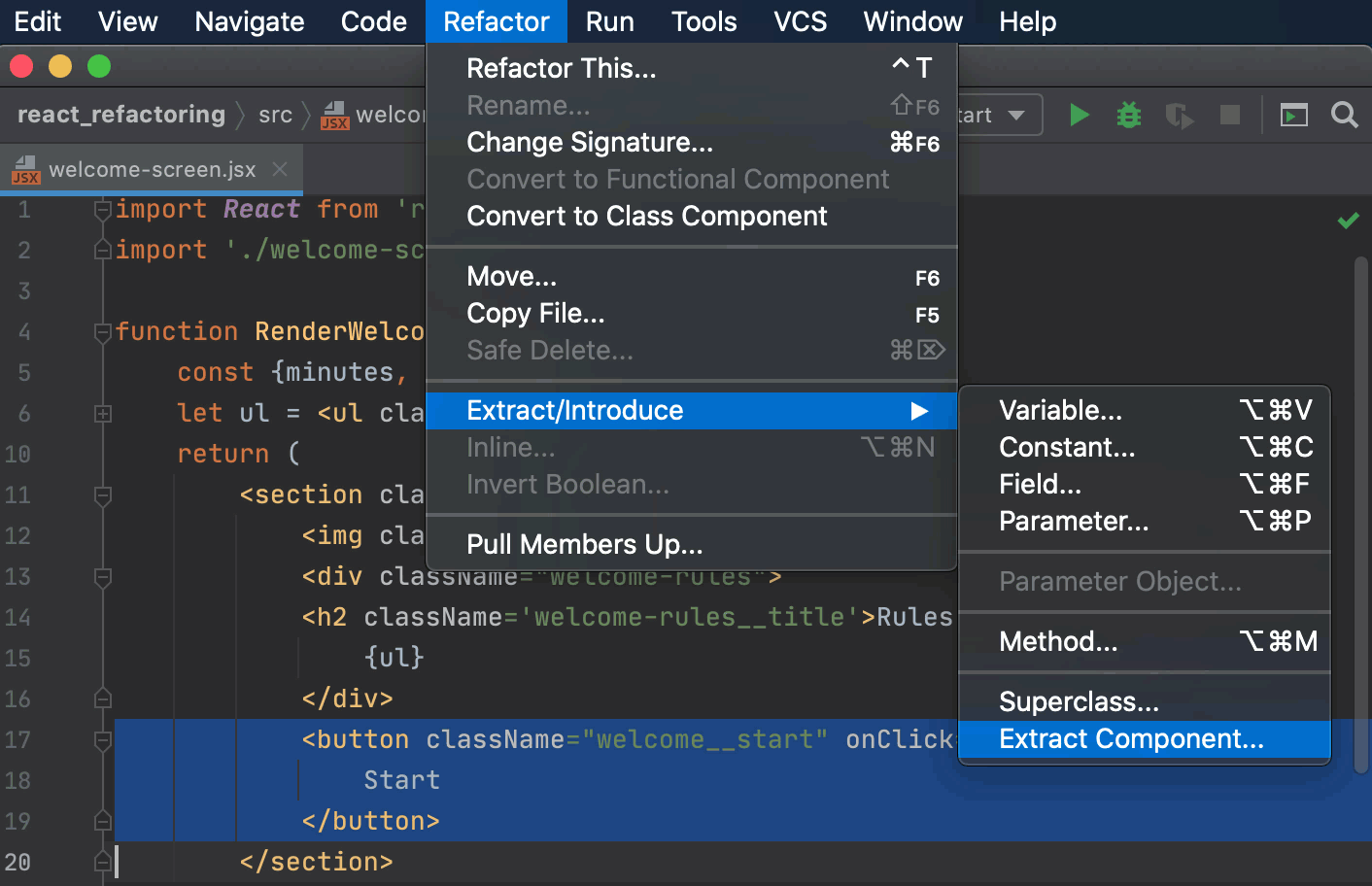This screenshot has height=886, width=1372.
Task: Open the Tools menu
Action: (703, 21)
